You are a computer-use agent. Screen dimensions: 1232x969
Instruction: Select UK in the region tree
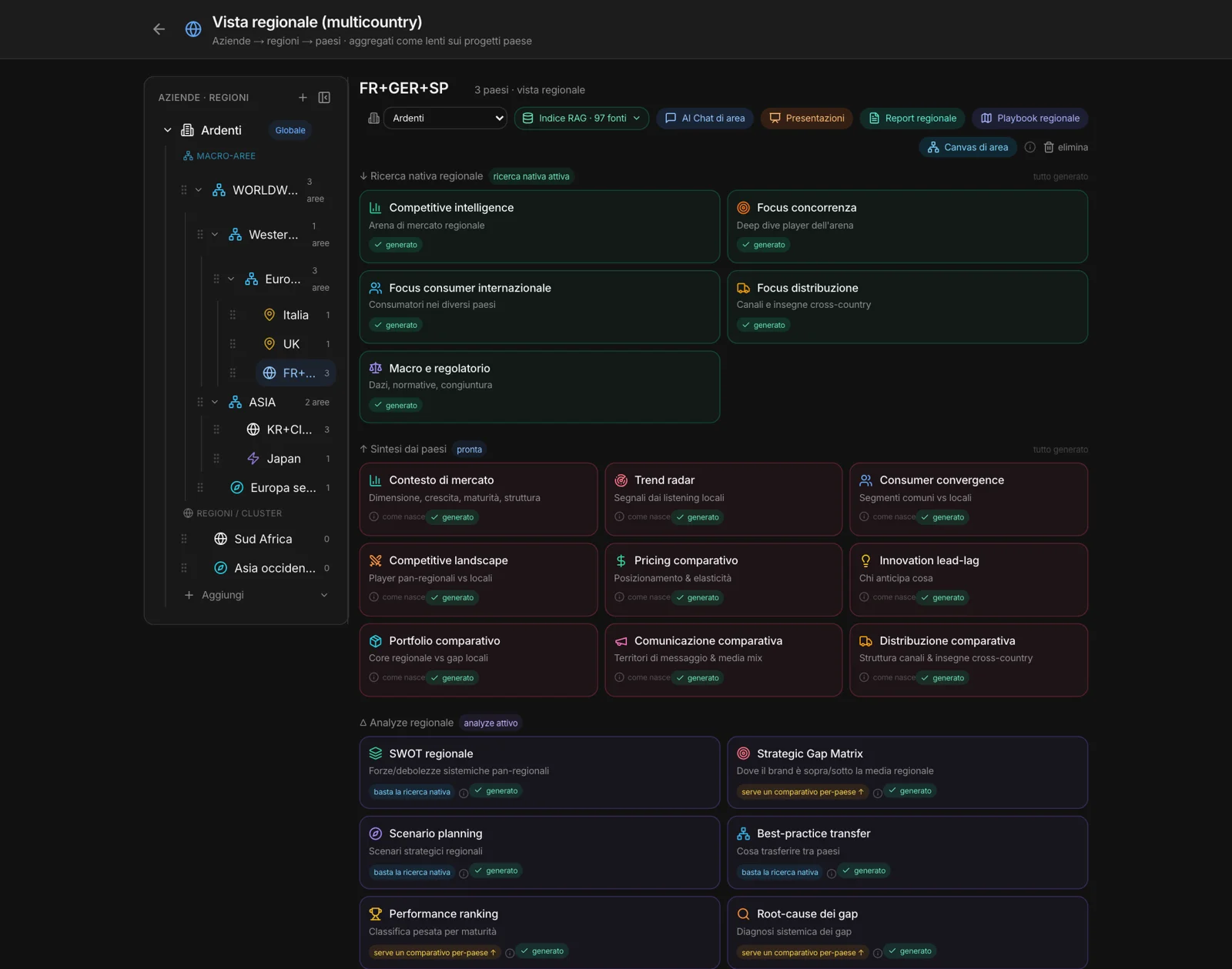tap(291, 344)
